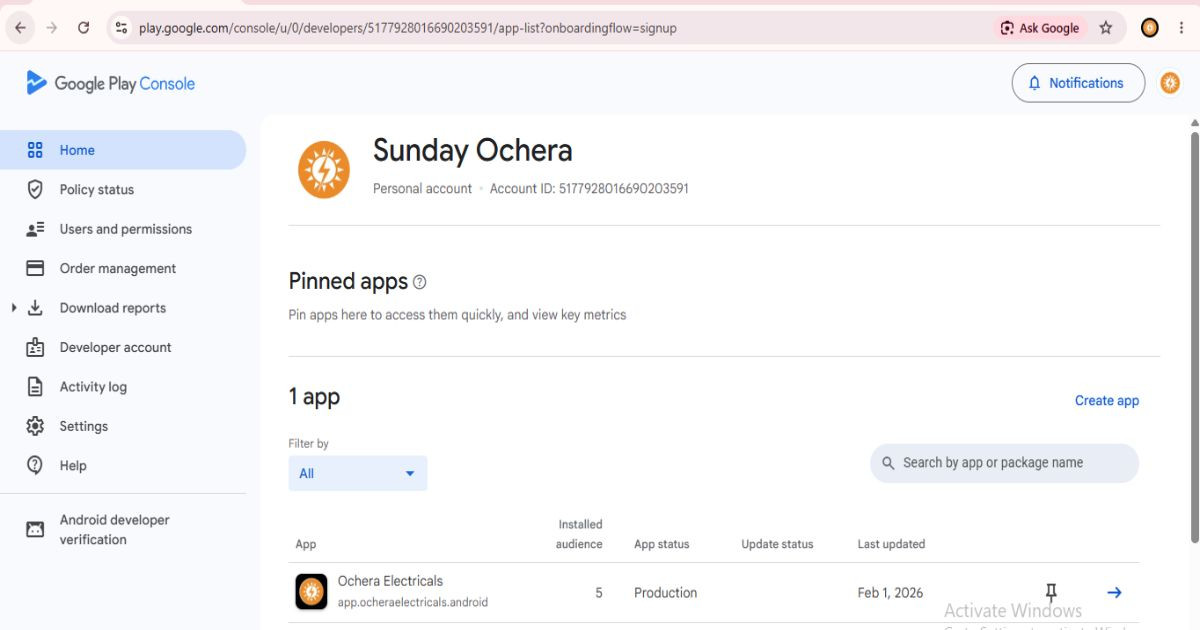Click the Home grid icon in sidebar

pyautogui.click(x=35, y=150)
